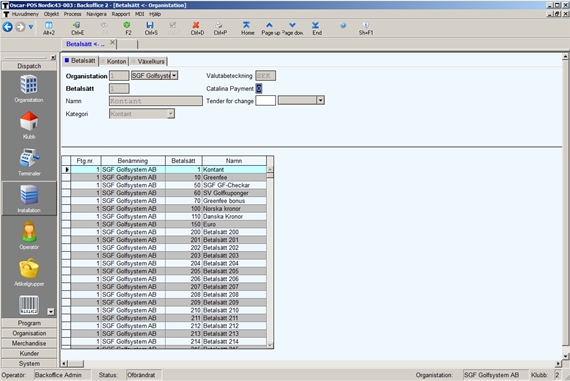Open the Artikelgrupper basket icon
Image resolution: width=570 pixels, height=381 pixels.
29,268
